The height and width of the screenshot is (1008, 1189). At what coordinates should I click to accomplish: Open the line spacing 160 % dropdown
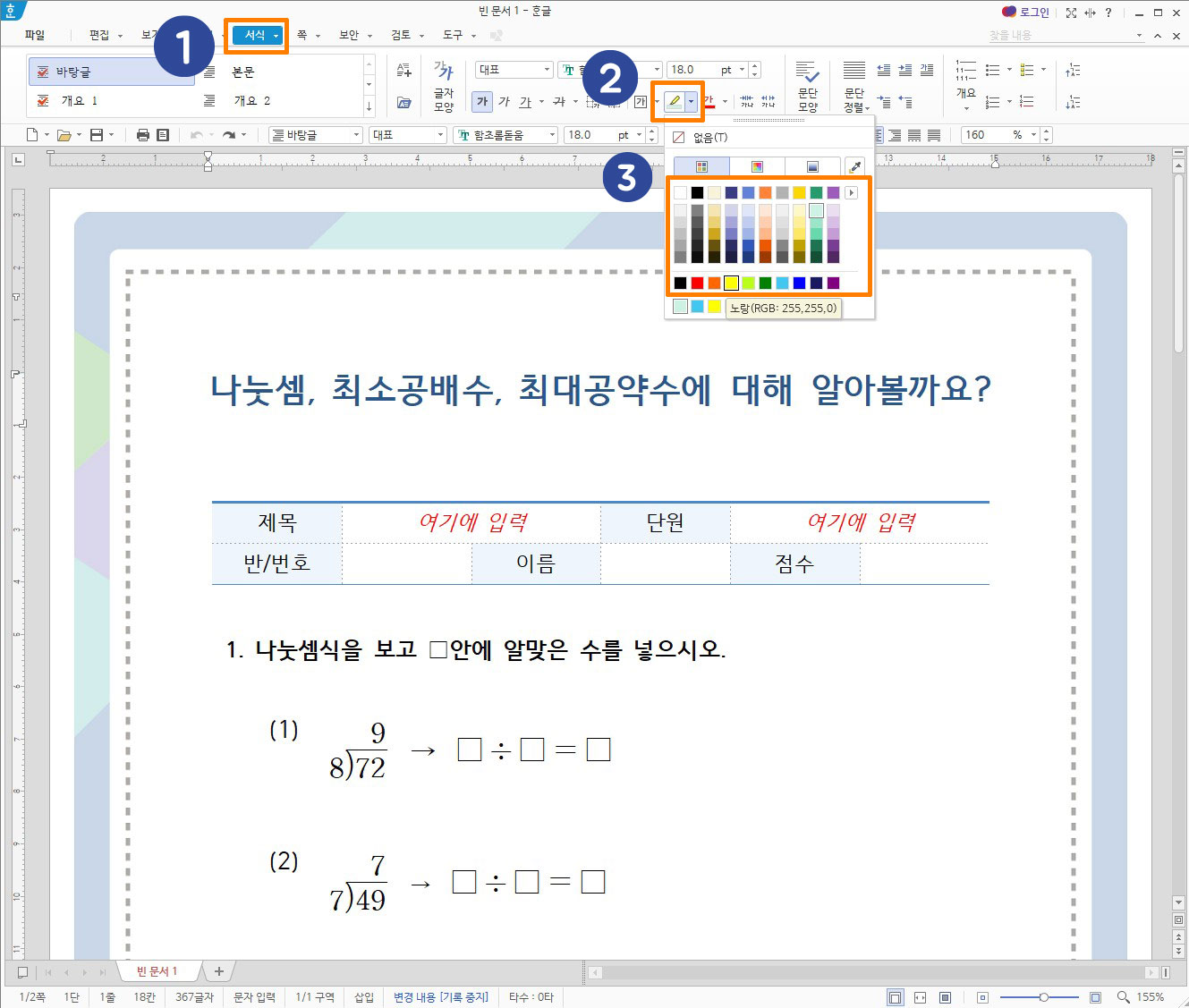point(1033,135)
